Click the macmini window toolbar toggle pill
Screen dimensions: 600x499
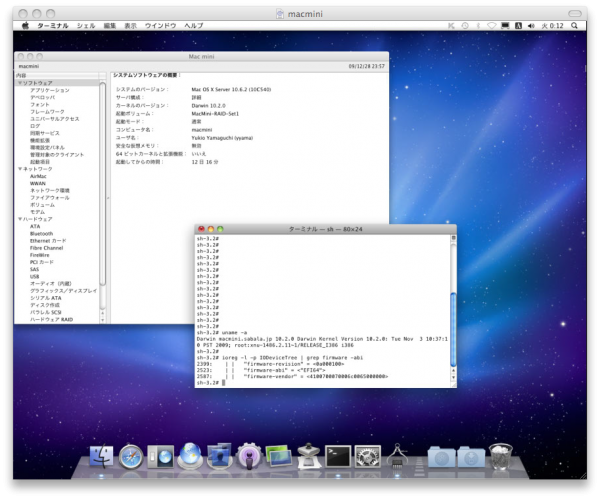click(574, 13)
